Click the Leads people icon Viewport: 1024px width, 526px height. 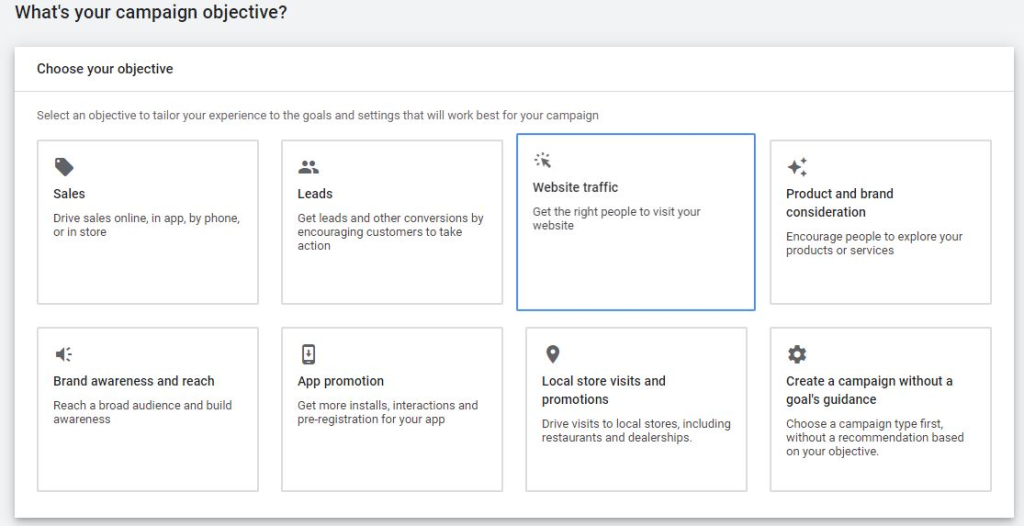[x=308, y=167]
